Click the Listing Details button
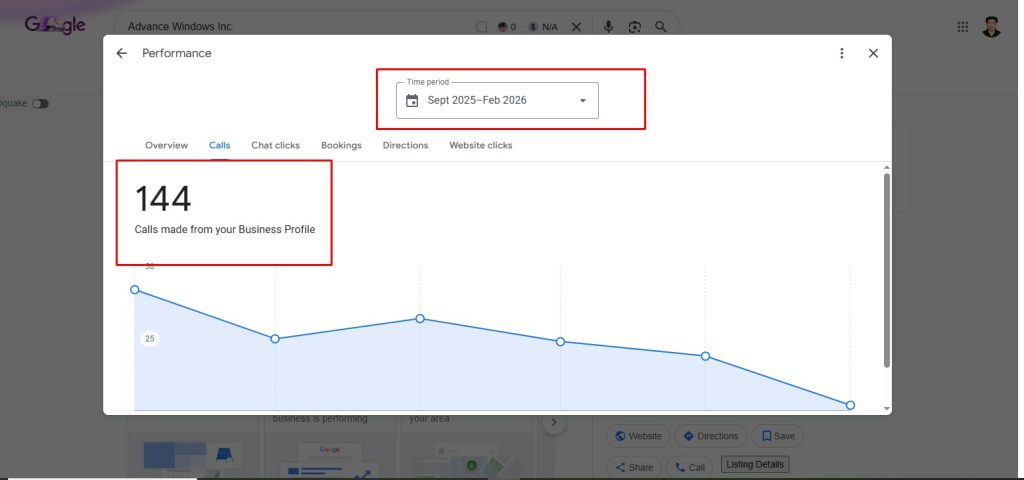The height and width of the screenshot is (480, 1024). coord(755,464)
